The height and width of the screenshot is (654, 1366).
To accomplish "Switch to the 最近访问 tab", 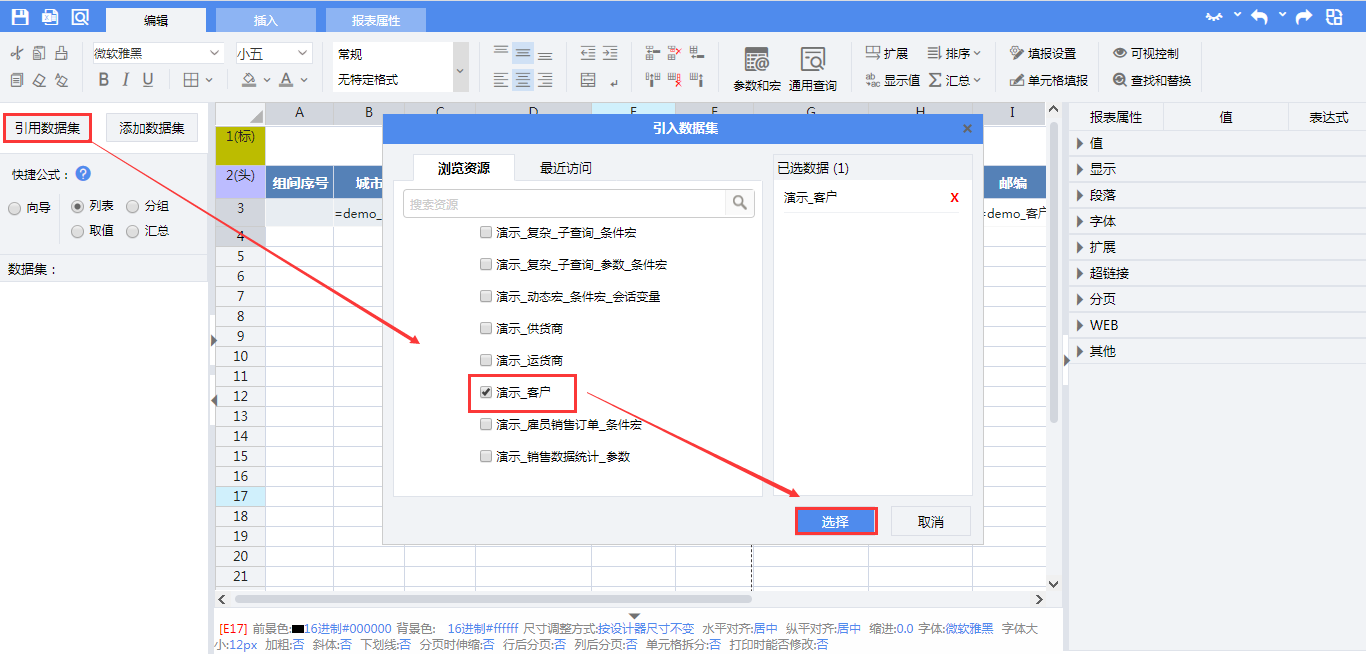I will point(565,168).
